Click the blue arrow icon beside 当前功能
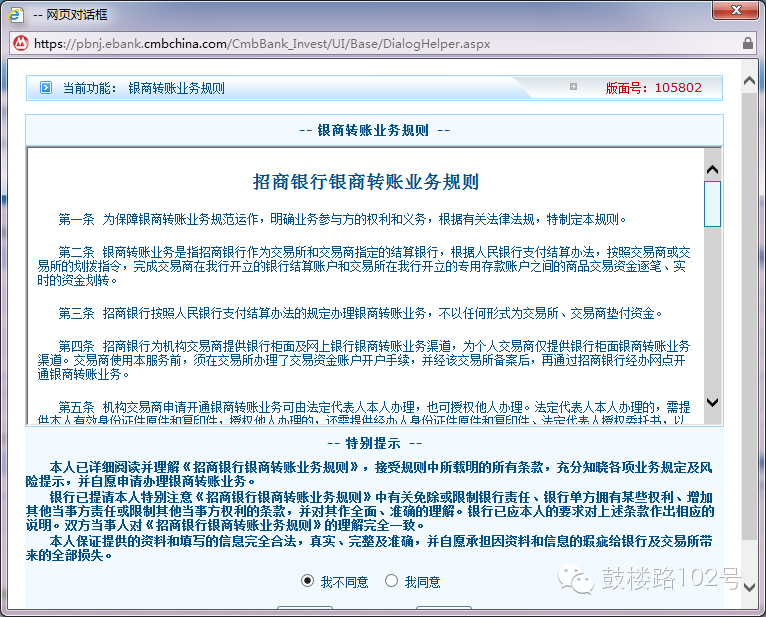This screenshot has height=617, width=766. click(x=46, y=88)
